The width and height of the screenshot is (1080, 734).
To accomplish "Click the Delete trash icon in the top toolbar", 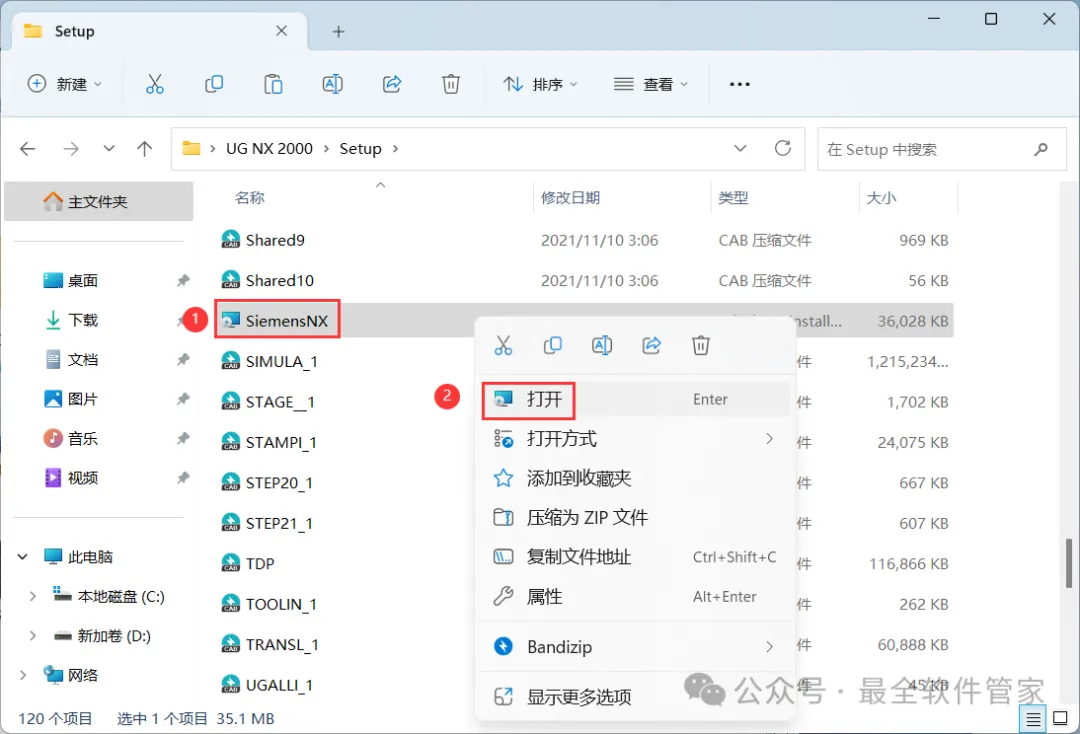I will (x=450, y=84).
